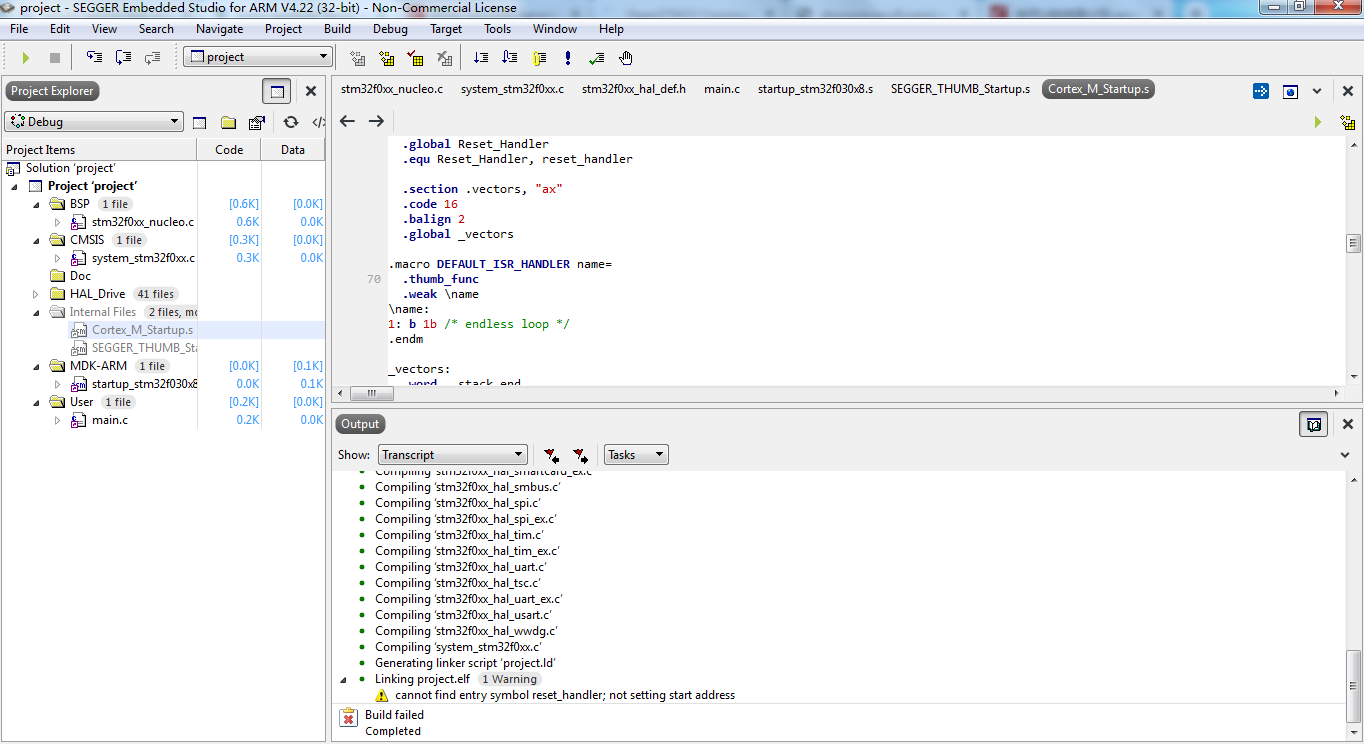Click the Data column header
1364x744 pixels.
click(x=293, y=149)
